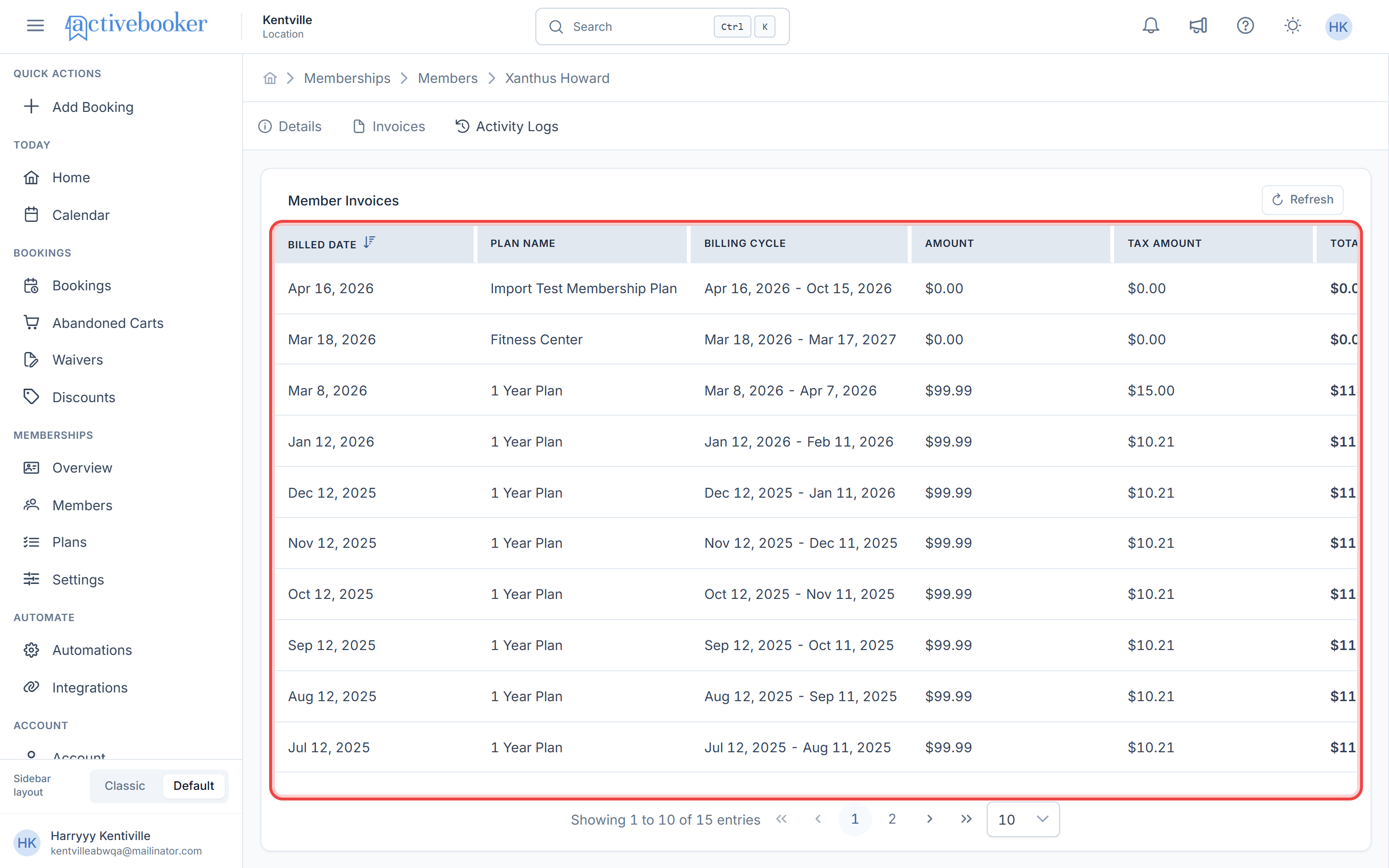
Task: Click the Members sidebar icon
Action: click(x=31, y=504)
